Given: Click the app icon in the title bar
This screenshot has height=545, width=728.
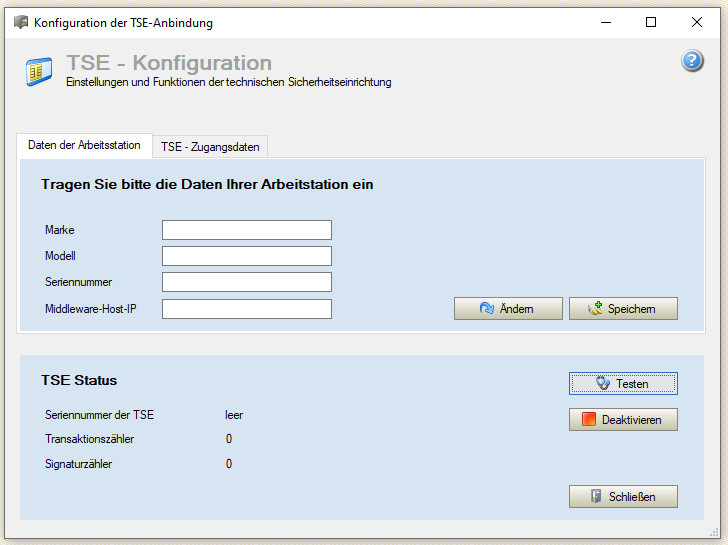Looking at the screenshot, I should [20, 22].
